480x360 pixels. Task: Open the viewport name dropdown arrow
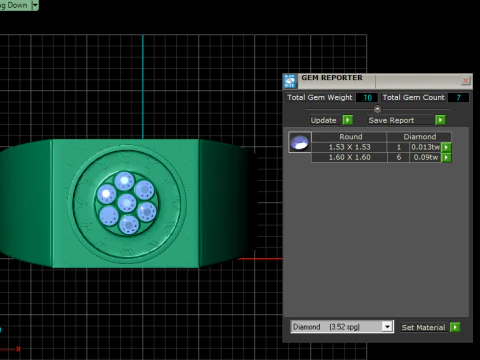(x=35, y=5)
